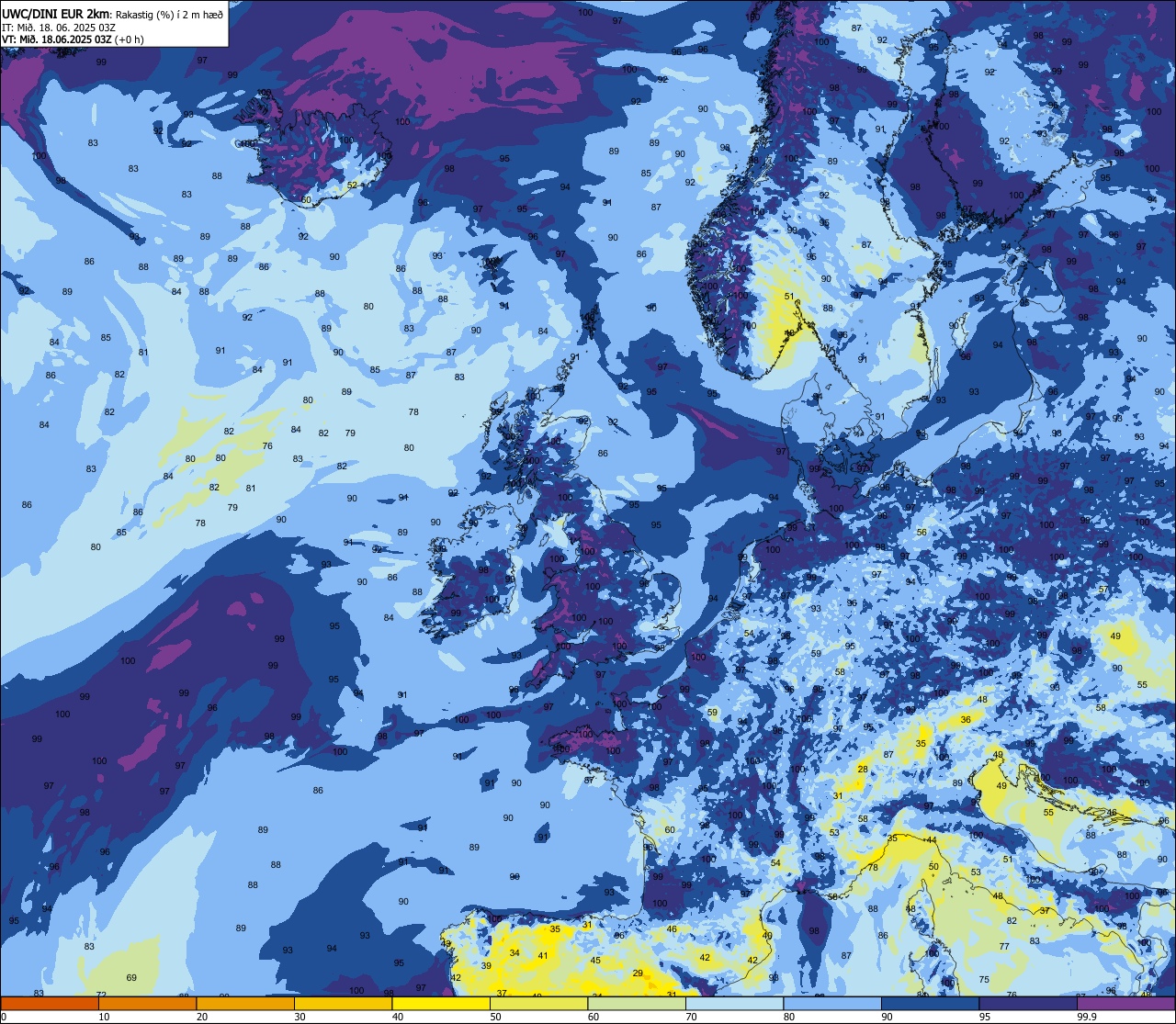Click the humidity value '69' in the southwest Atlantic

tap(131, 978)
